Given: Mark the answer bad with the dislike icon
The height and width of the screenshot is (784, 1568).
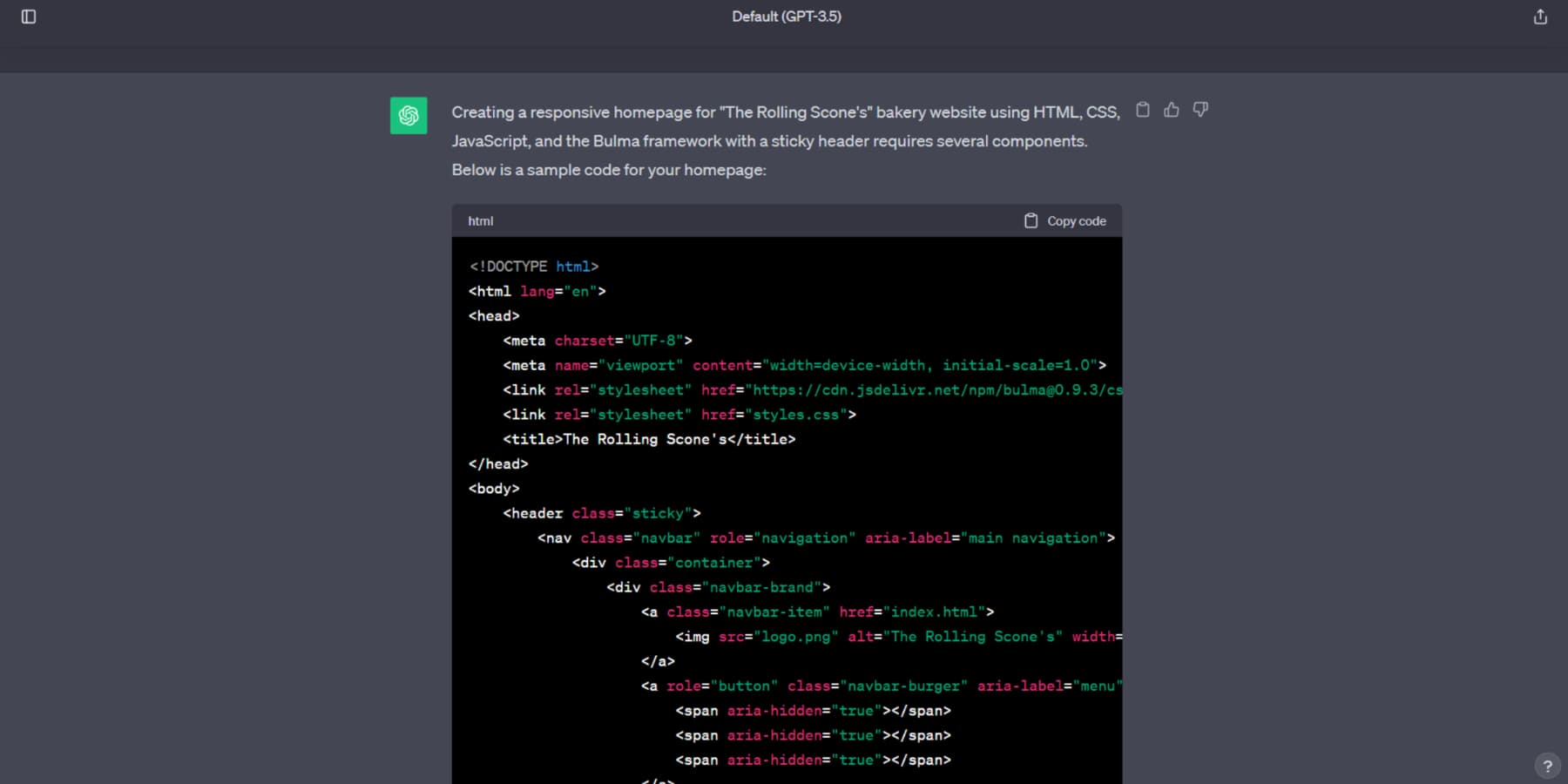Looking at the screenshot, I should 1200,110.
